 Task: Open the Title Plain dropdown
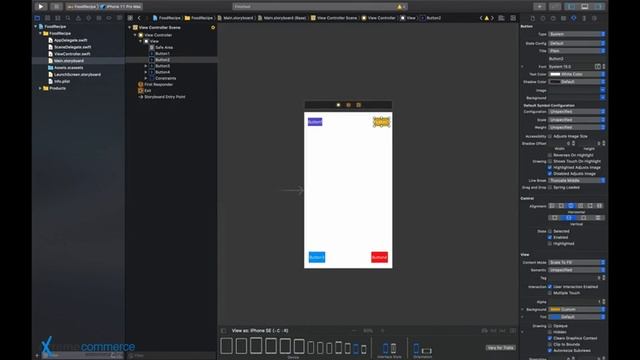click(576, 51)
